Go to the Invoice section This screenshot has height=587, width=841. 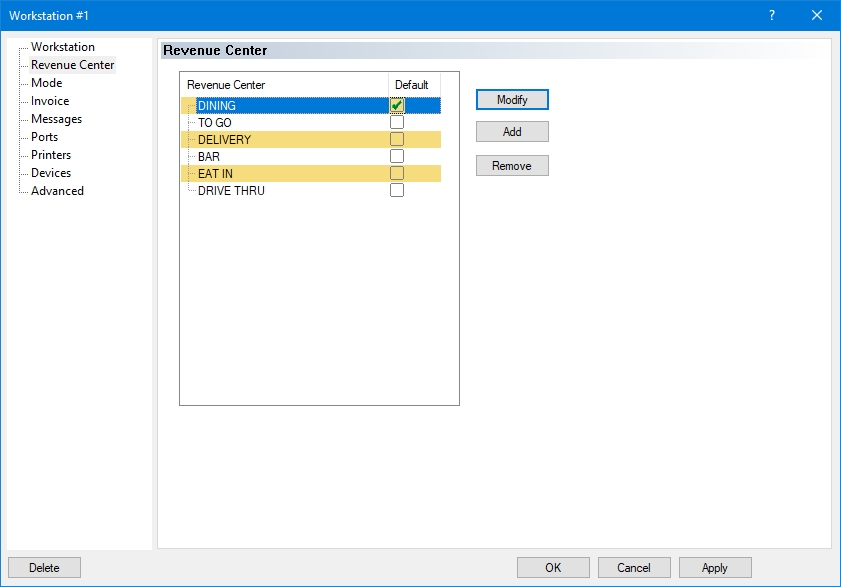pos(50,101)
